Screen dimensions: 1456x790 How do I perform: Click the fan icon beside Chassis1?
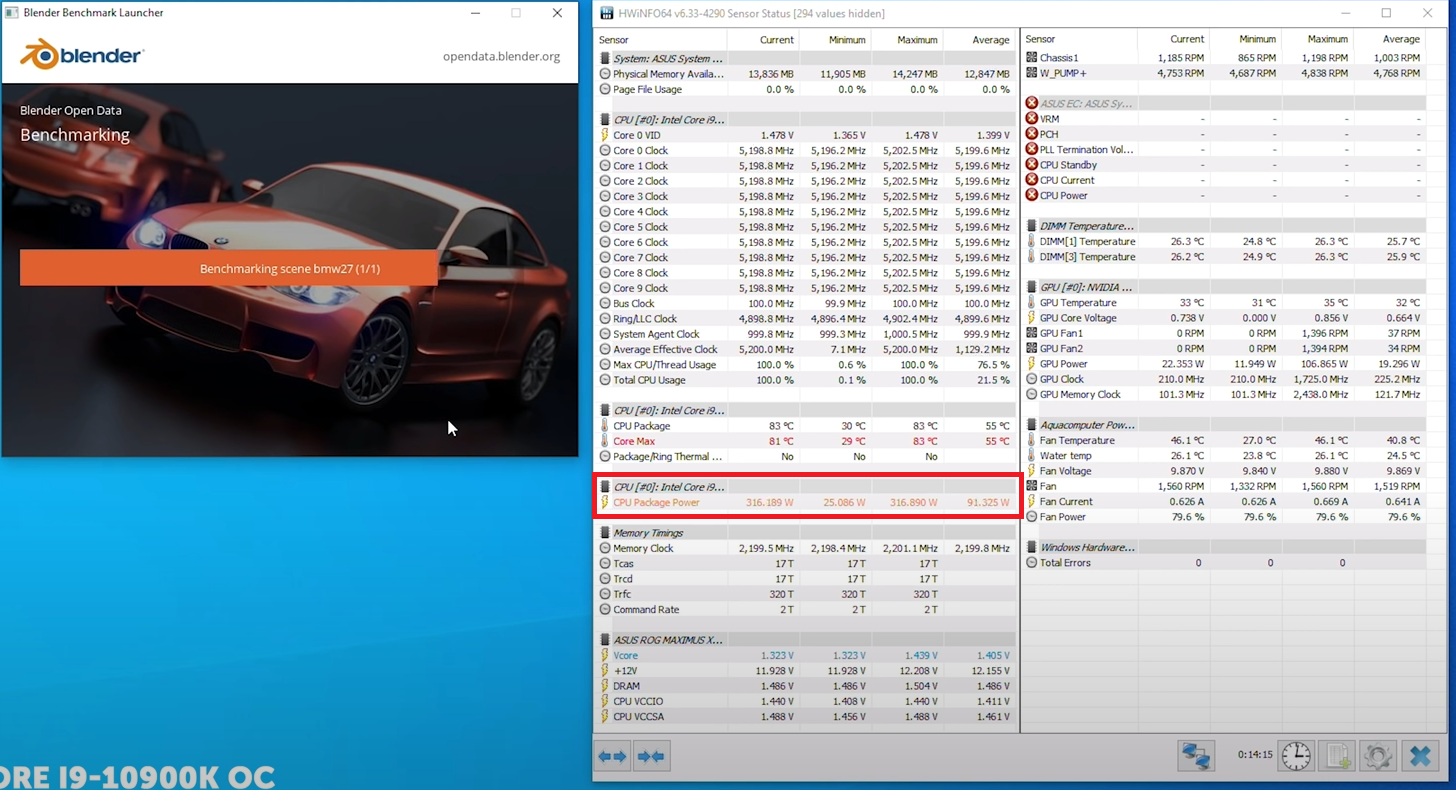(1032, 58)
